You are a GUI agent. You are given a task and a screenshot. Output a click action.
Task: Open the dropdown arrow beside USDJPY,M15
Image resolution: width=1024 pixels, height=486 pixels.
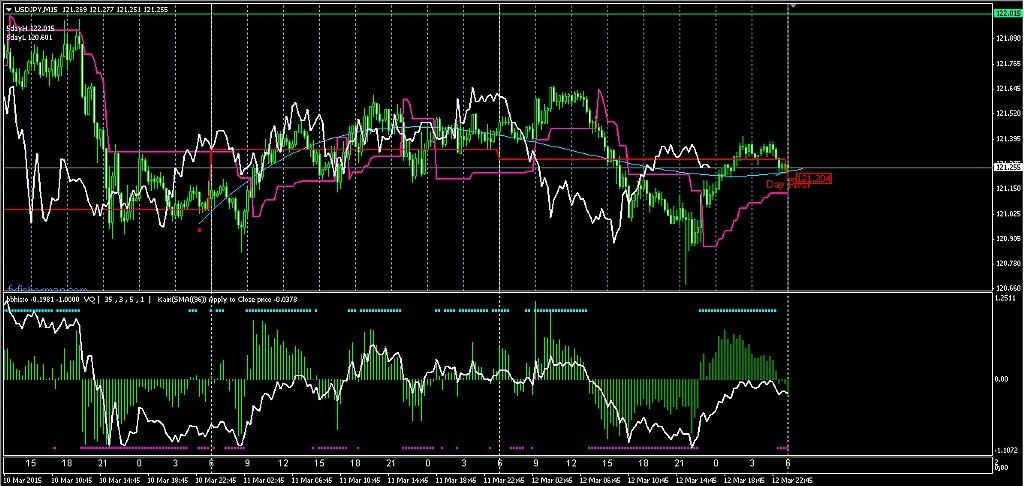(x=7, y=9)
